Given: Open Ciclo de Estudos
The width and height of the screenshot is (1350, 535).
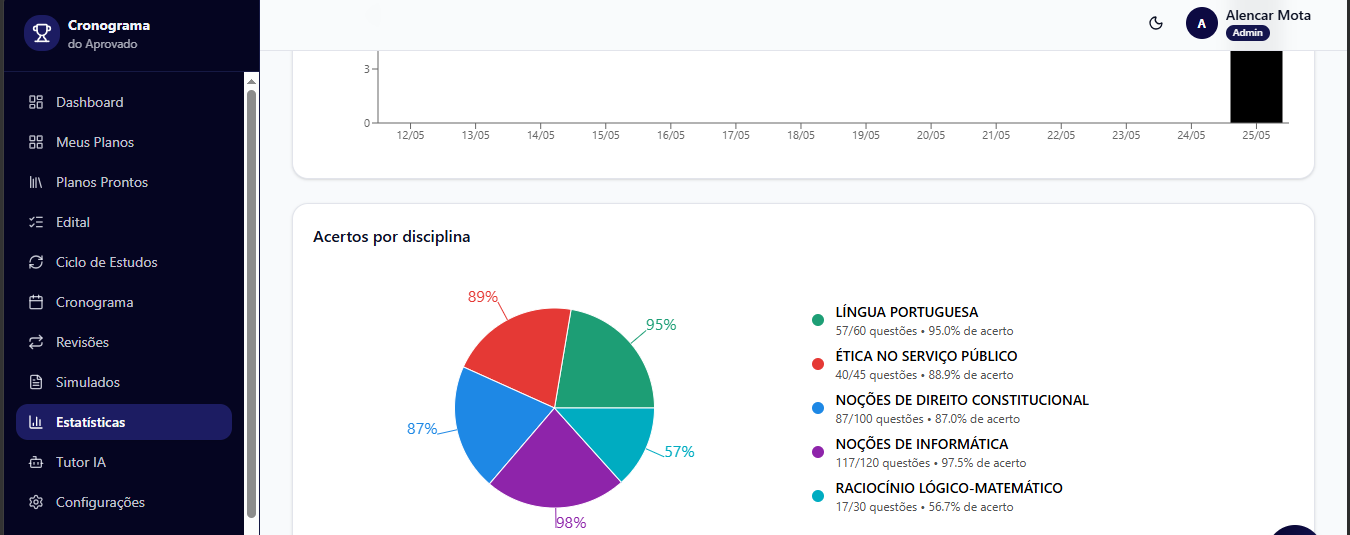Looking at the screenshot, I should 124,262.
